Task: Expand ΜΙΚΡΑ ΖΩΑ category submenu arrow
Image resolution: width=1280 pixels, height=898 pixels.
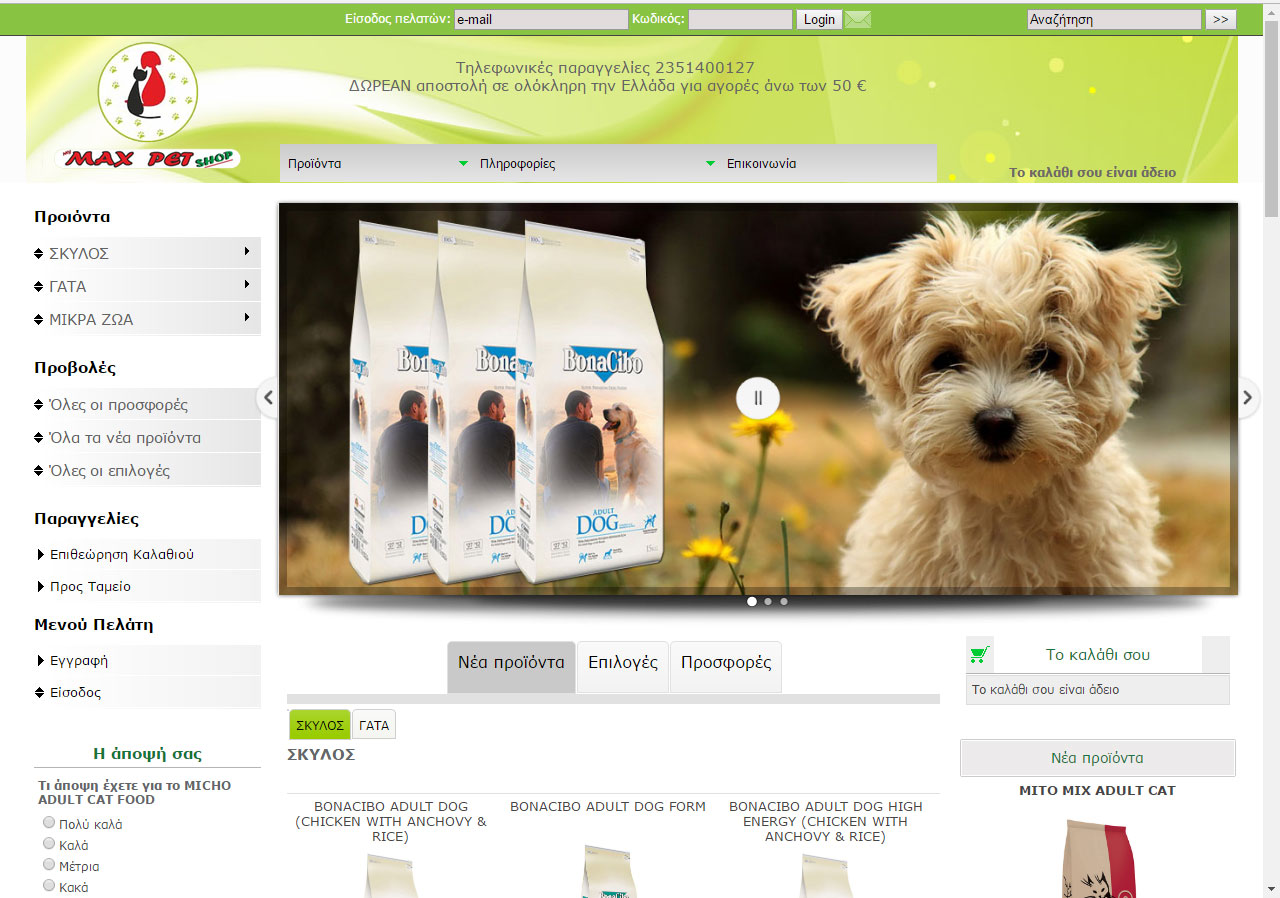Action: tap(246, 318)
